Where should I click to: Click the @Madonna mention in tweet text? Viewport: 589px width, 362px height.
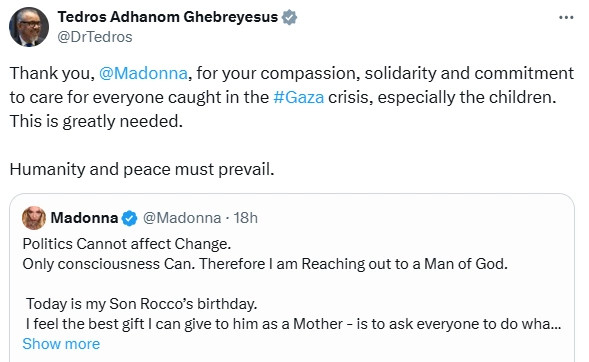[x=143, y=73]
